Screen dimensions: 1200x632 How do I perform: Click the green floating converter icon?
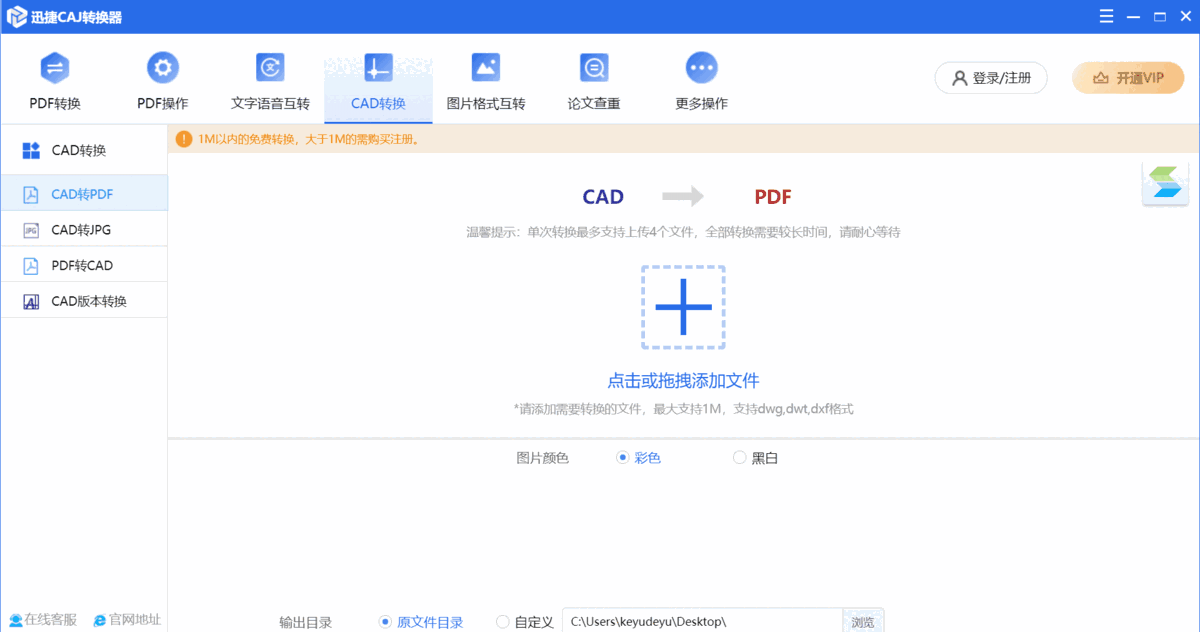tap(1165, 182)
